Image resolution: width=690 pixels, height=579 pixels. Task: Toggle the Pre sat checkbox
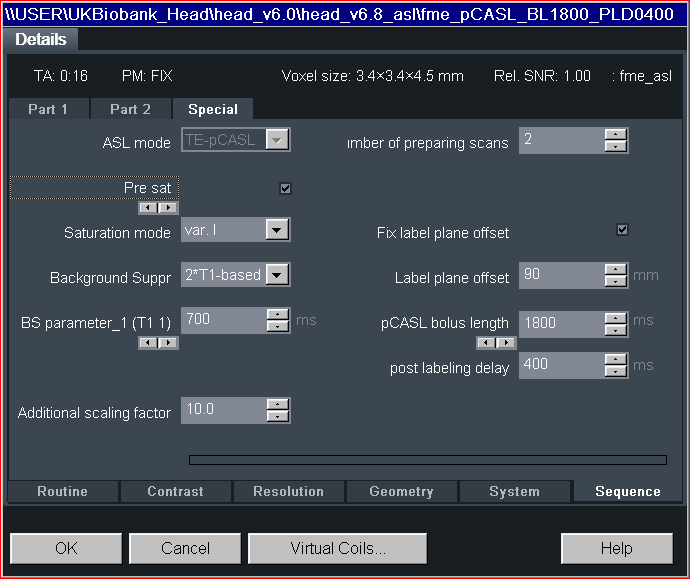285,188
